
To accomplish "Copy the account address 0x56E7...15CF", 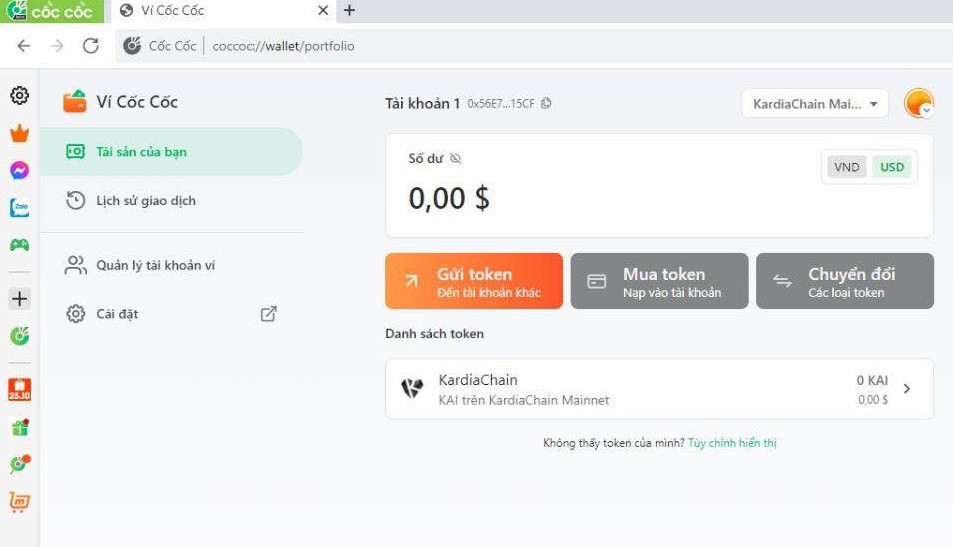I will tap(546, 104).
